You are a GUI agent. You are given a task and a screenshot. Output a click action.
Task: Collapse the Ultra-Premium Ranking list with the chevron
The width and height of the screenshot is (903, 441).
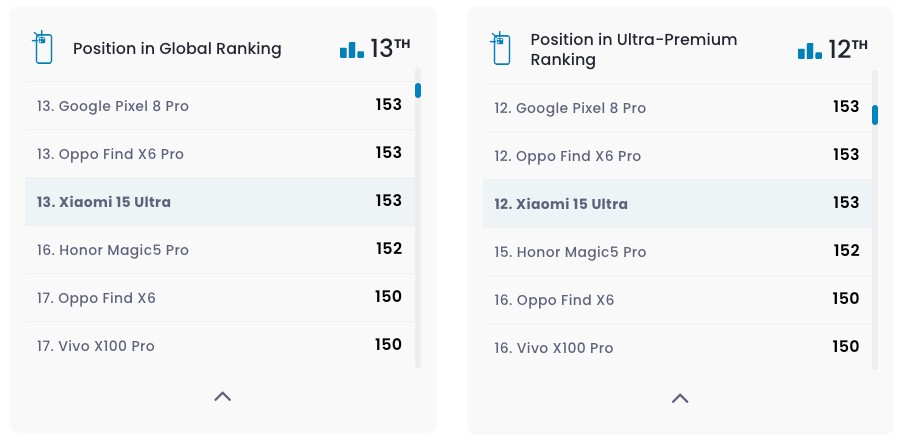pyautogui.click(x=680, y=399)
